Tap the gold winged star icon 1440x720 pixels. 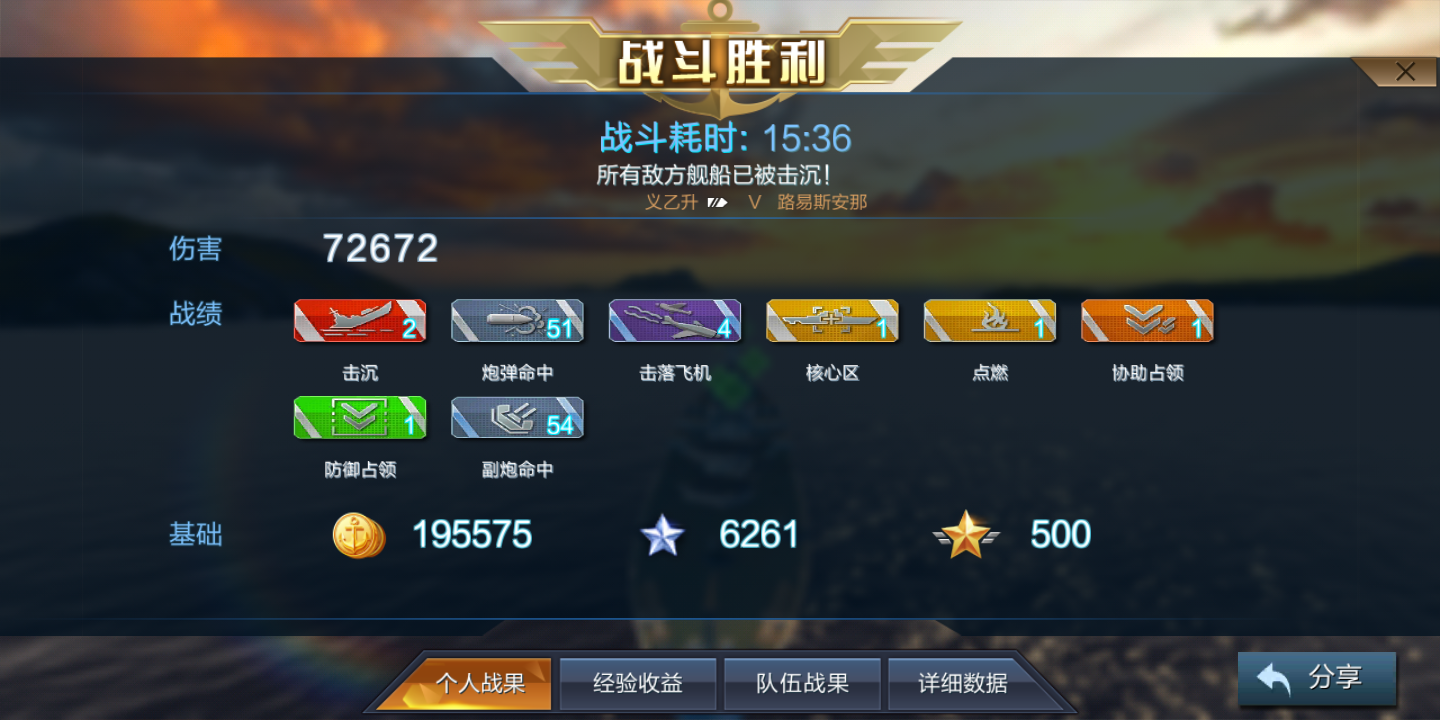click(966, 535)
